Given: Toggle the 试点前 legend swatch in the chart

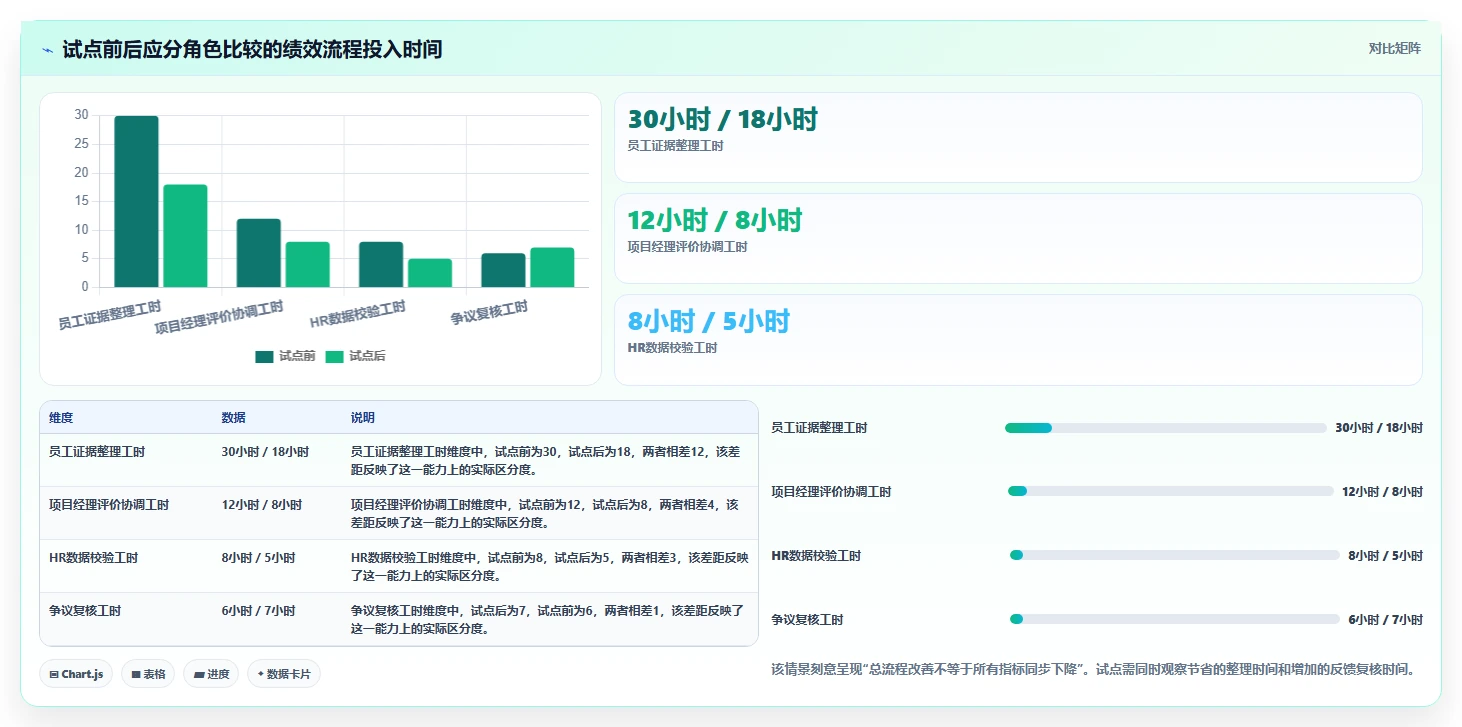Looking at the screenshot, I should click(x=264, y=357).
